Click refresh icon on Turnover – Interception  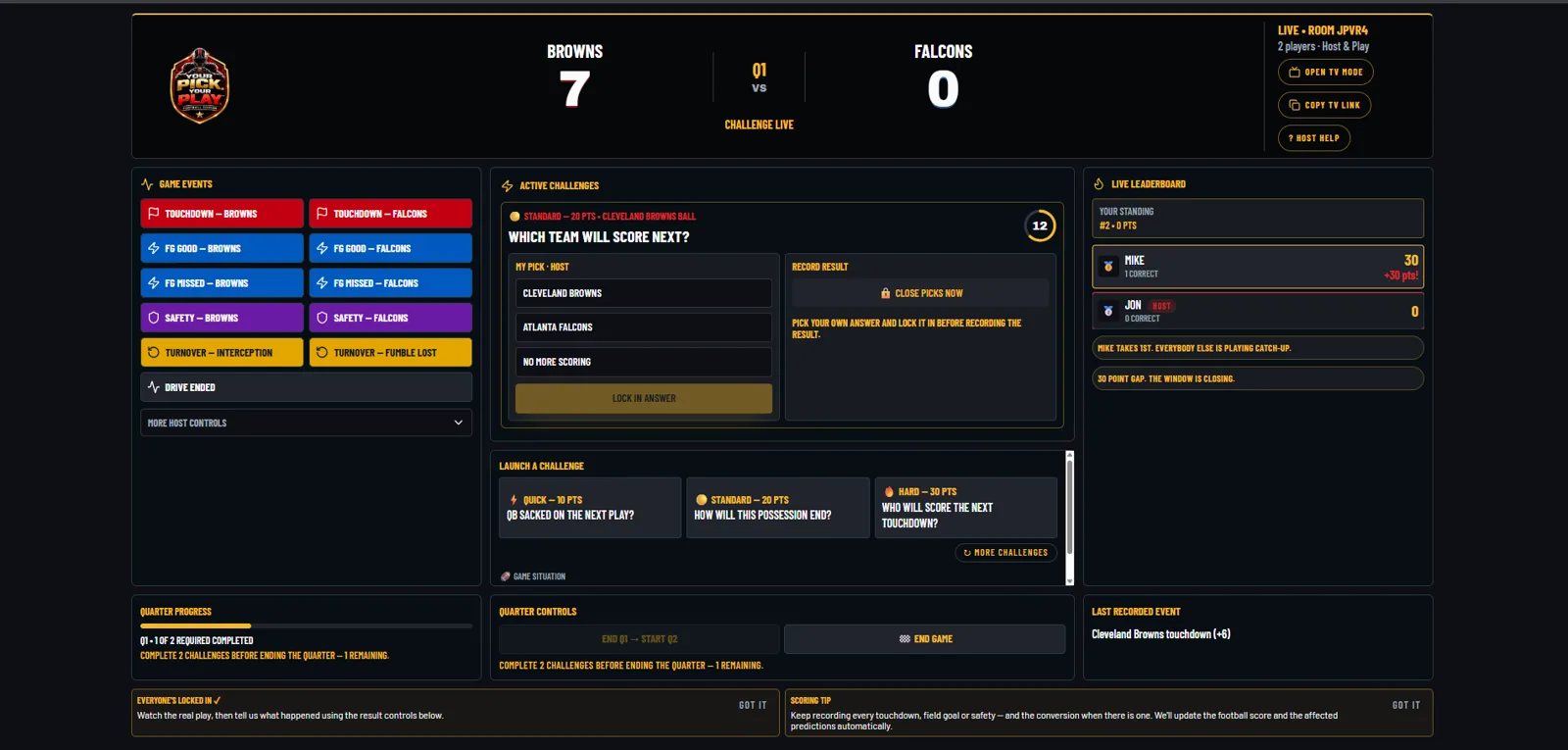point(154,353)
